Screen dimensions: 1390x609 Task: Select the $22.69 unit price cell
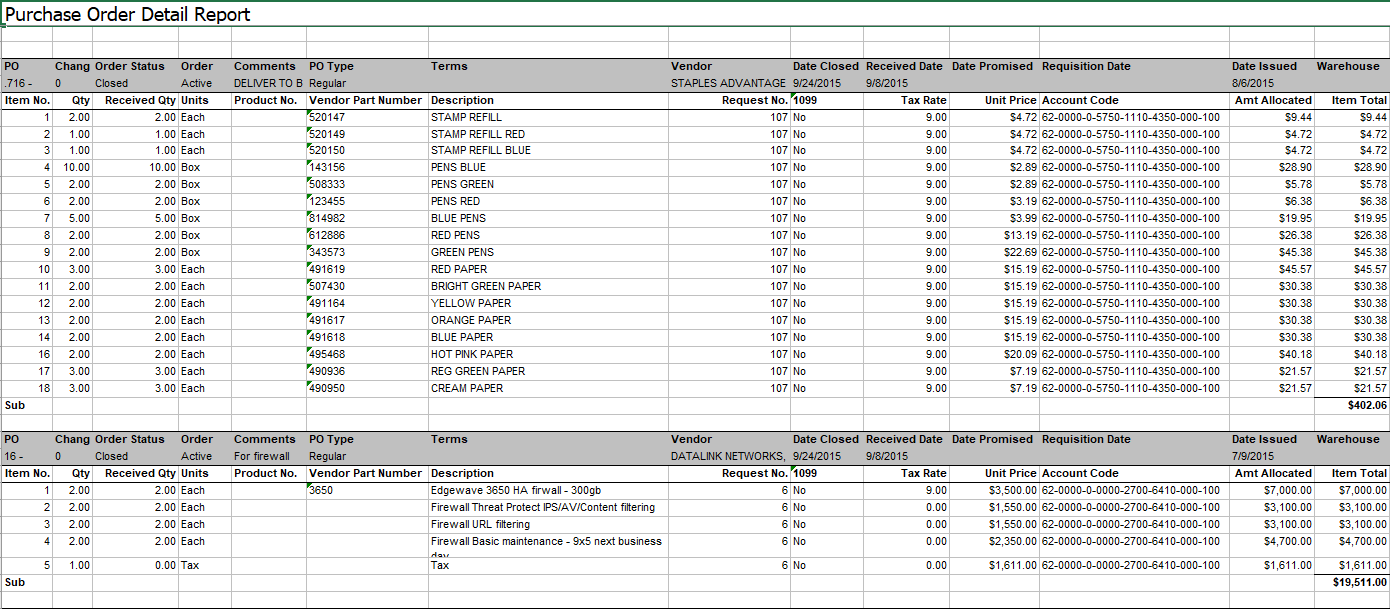pyautogui.click(x=994, y=253)
